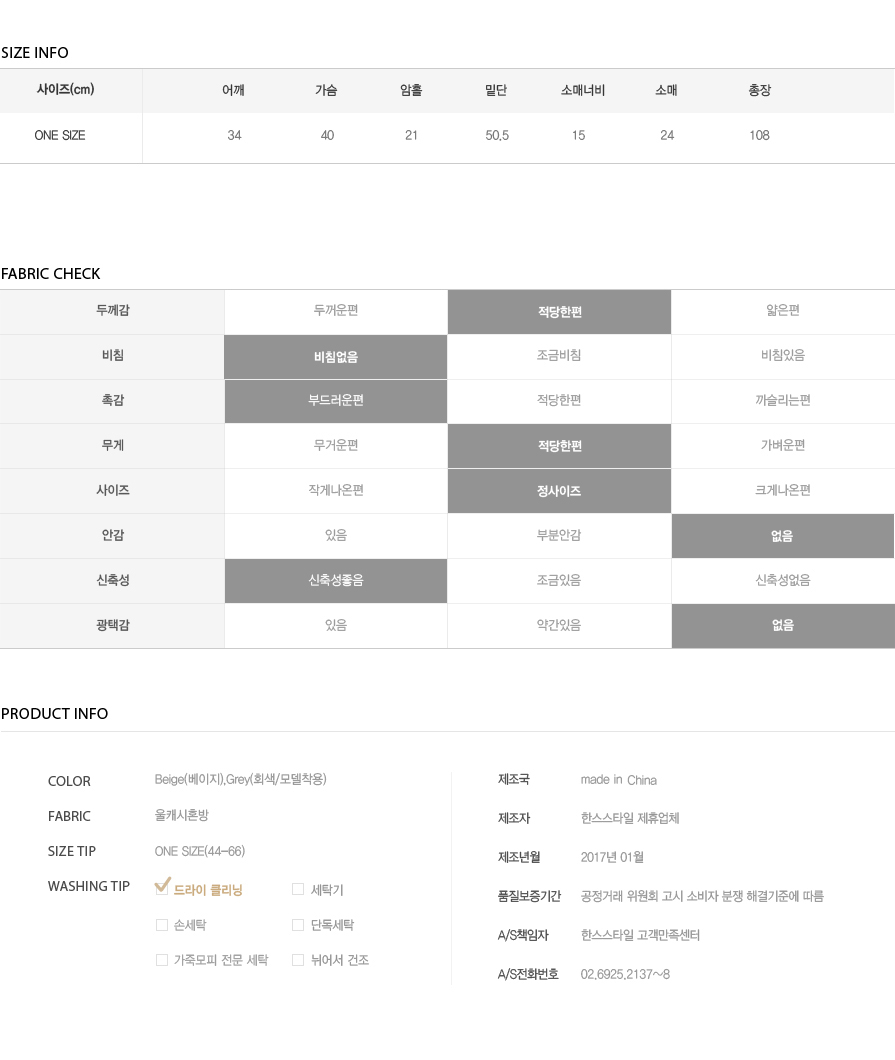Click the Beige/Grey color value text
This screenshot has width=895, height=1060.
(x=241, y=779)
